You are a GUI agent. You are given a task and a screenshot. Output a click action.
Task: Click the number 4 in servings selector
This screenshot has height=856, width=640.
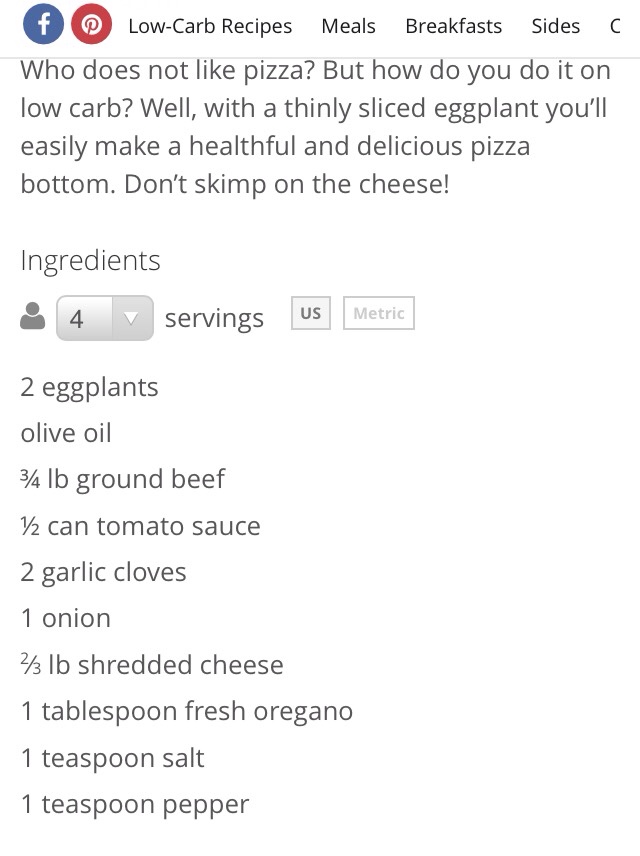pos(77,318)
